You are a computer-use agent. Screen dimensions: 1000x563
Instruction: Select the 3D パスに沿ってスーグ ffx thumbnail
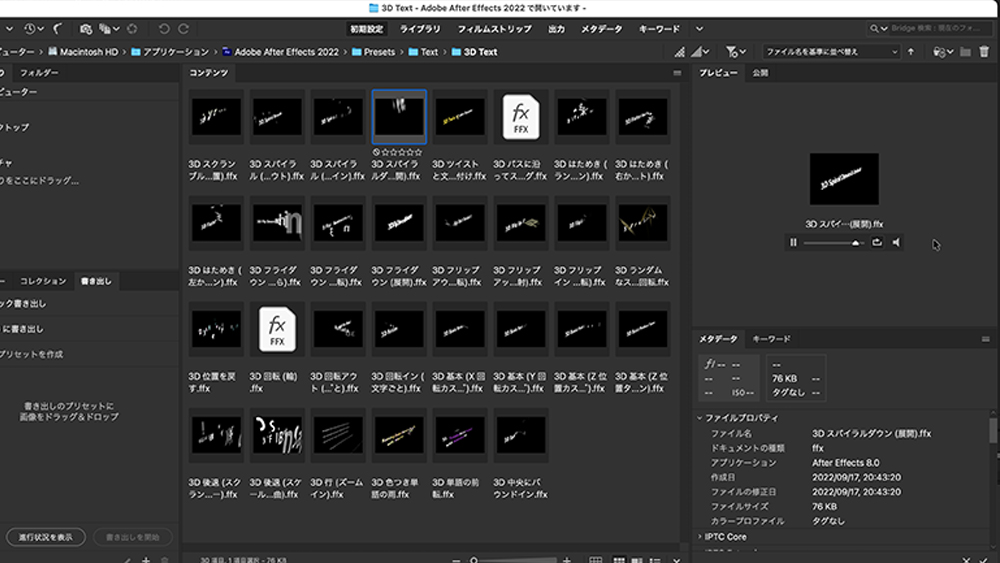coord(521,118)
